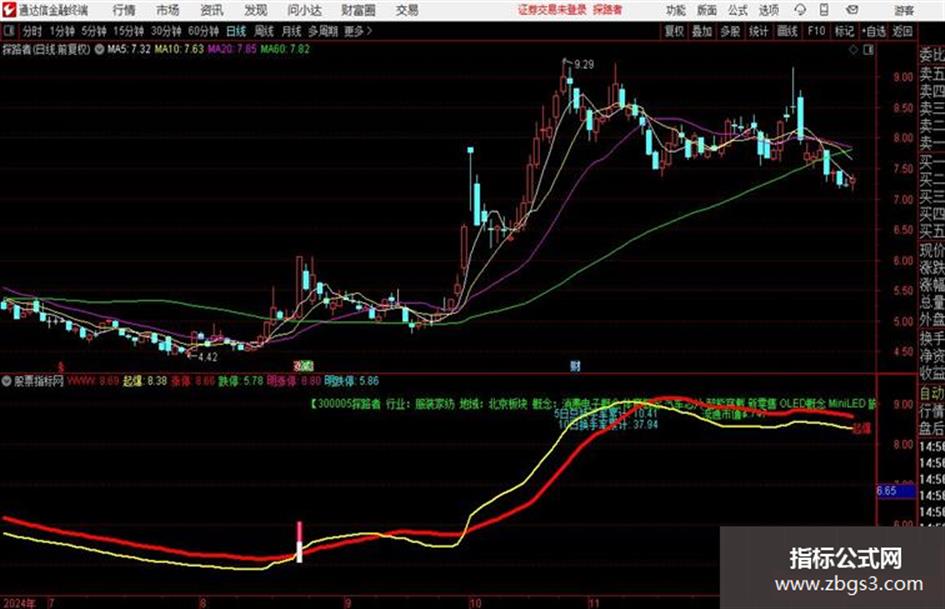This screenshot has height=609, width=945.
Task: Open the 功能 menu
Action: click(x=676, y=10)
